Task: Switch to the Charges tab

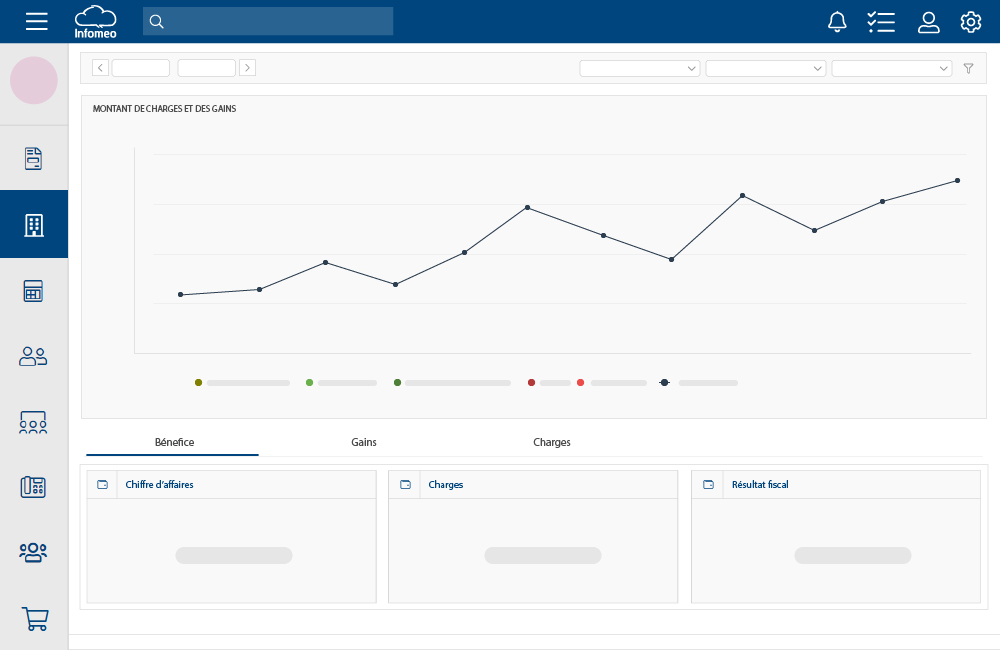Action: [x=552, y=442]
